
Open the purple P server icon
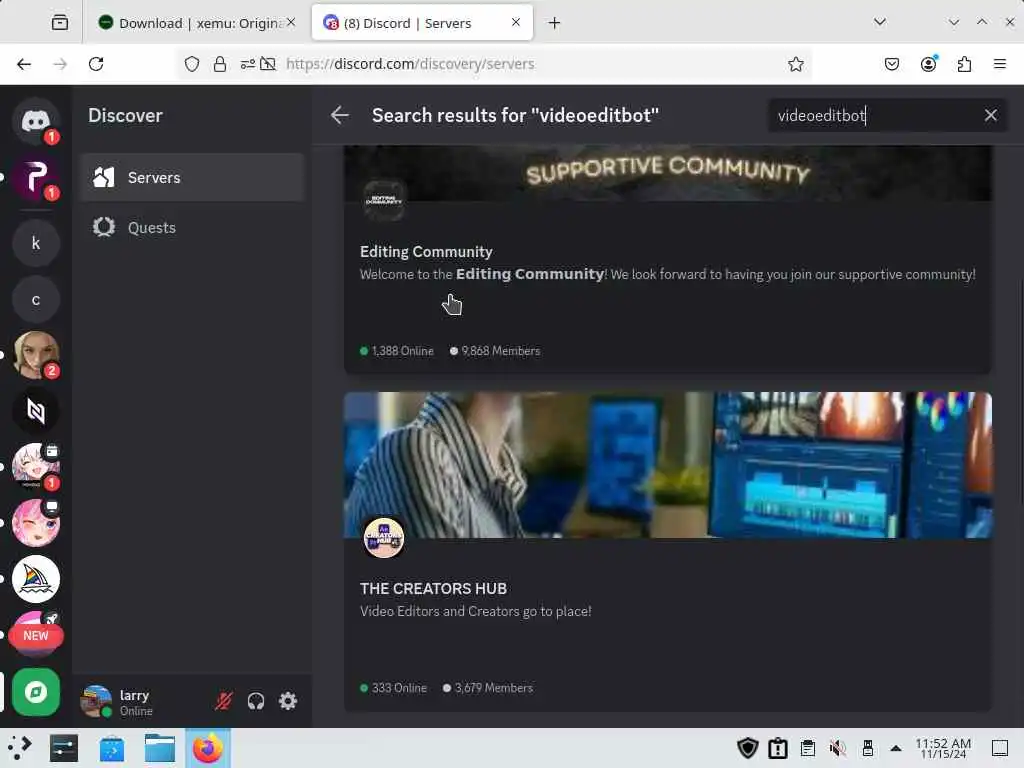tap(35, 178)
